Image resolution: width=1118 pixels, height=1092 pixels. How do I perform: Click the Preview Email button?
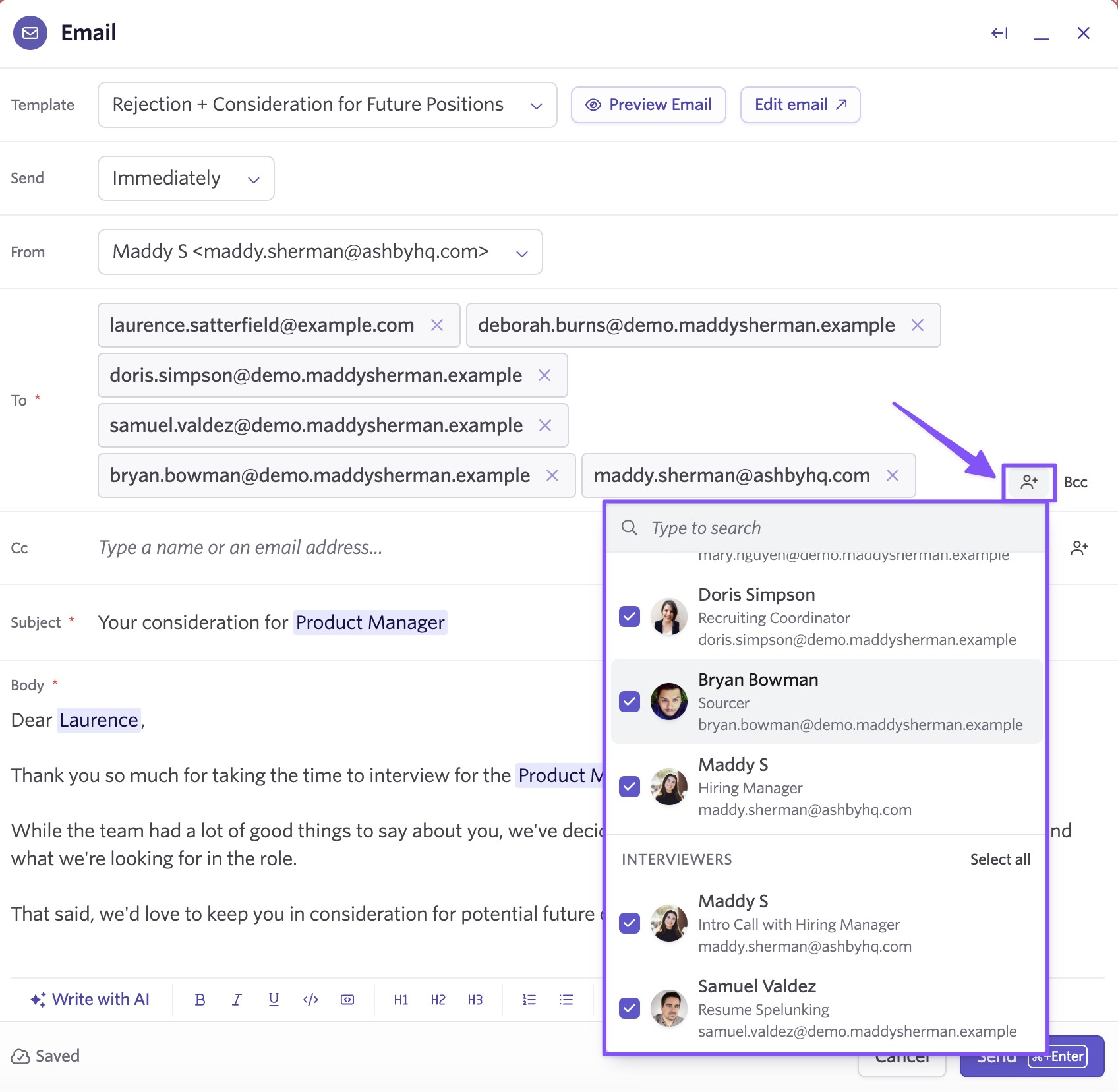point(649,105)
